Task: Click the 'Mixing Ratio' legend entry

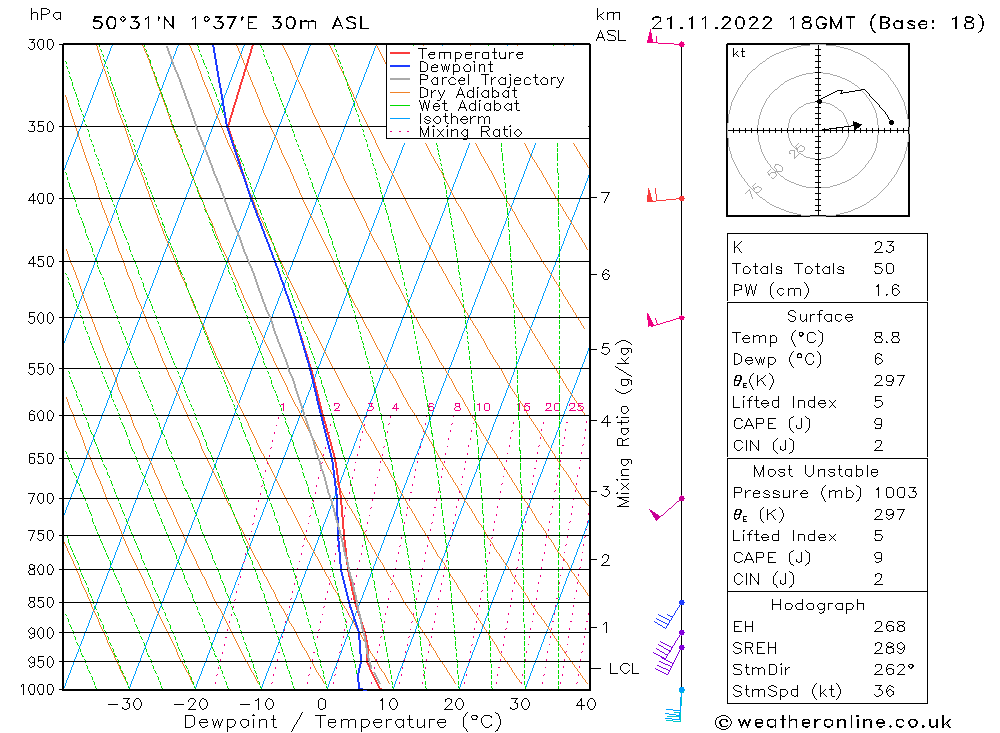Action: (470, 131)
